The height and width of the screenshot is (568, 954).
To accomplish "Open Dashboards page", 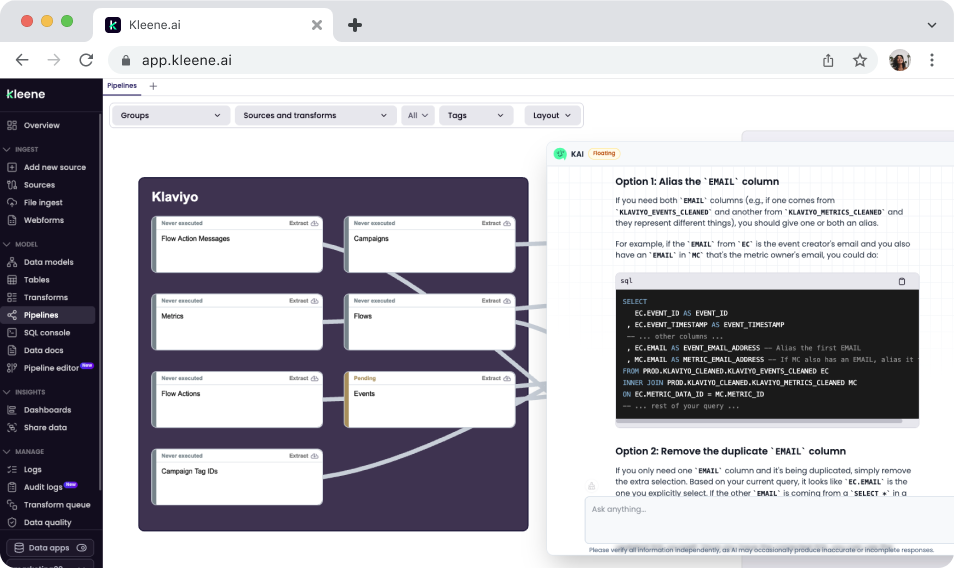I will point(47,410).
